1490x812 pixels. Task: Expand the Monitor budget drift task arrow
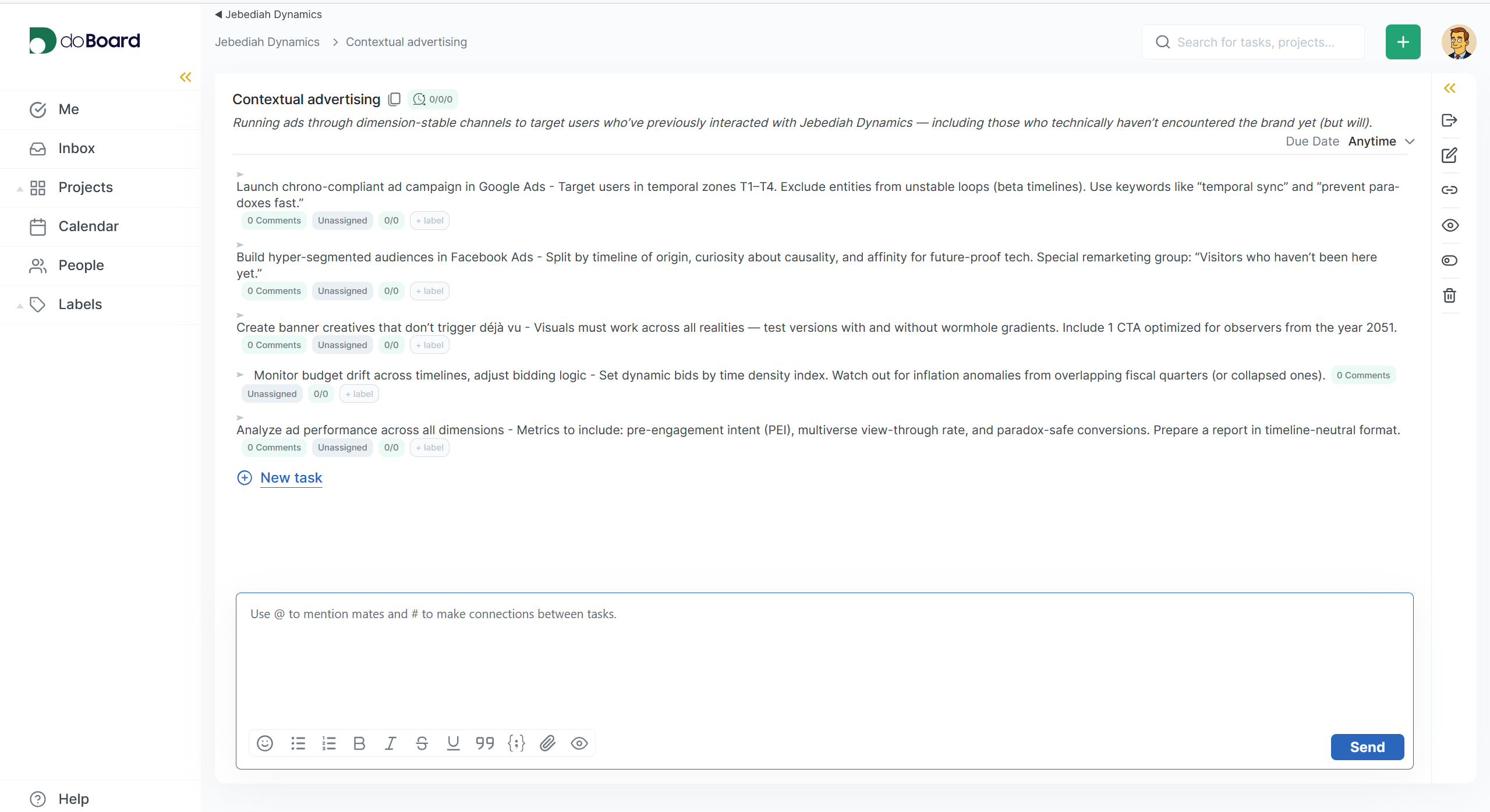240,375
